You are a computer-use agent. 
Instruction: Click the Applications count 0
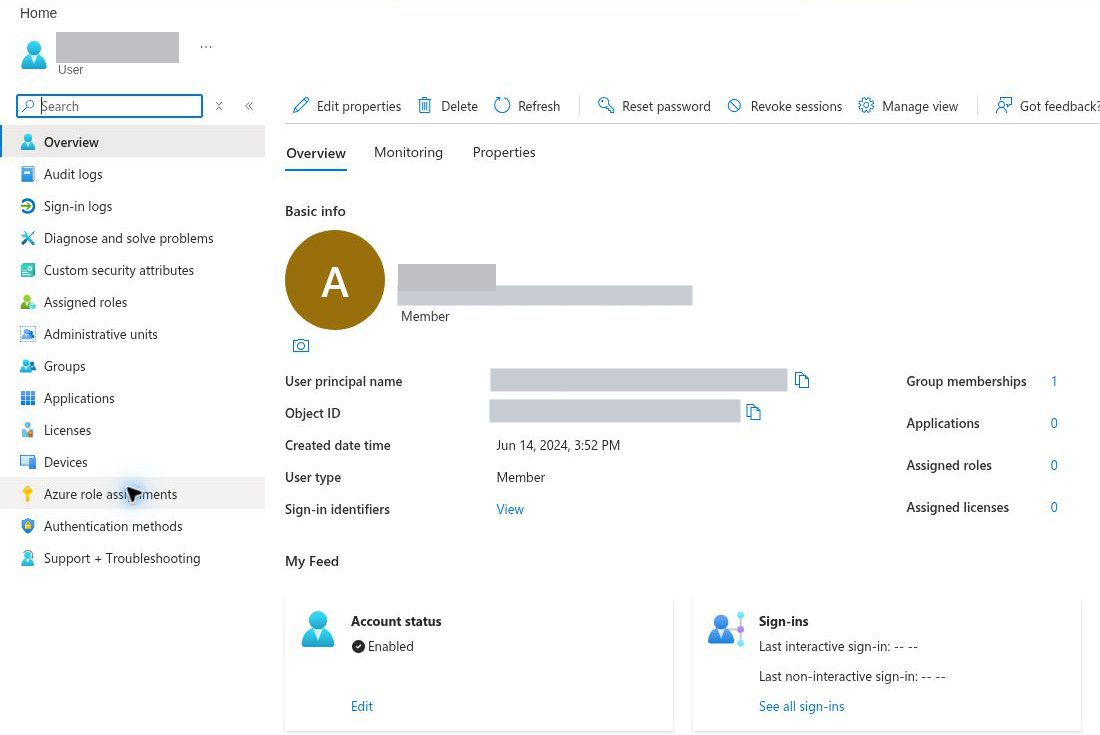[x=1054, y=424]
